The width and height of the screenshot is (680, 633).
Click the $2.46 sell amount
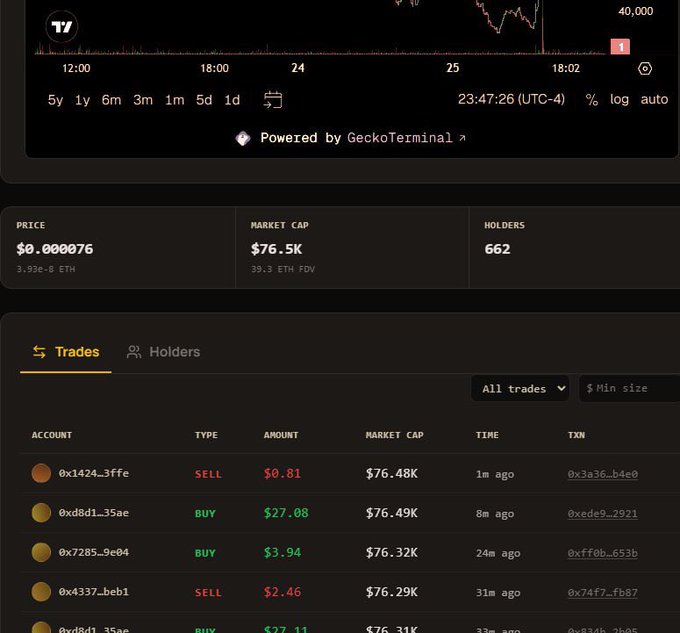pos(282,591)
